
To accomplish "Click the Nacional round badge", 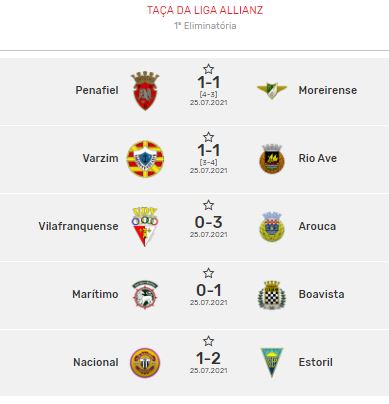I will click(145, 363).
